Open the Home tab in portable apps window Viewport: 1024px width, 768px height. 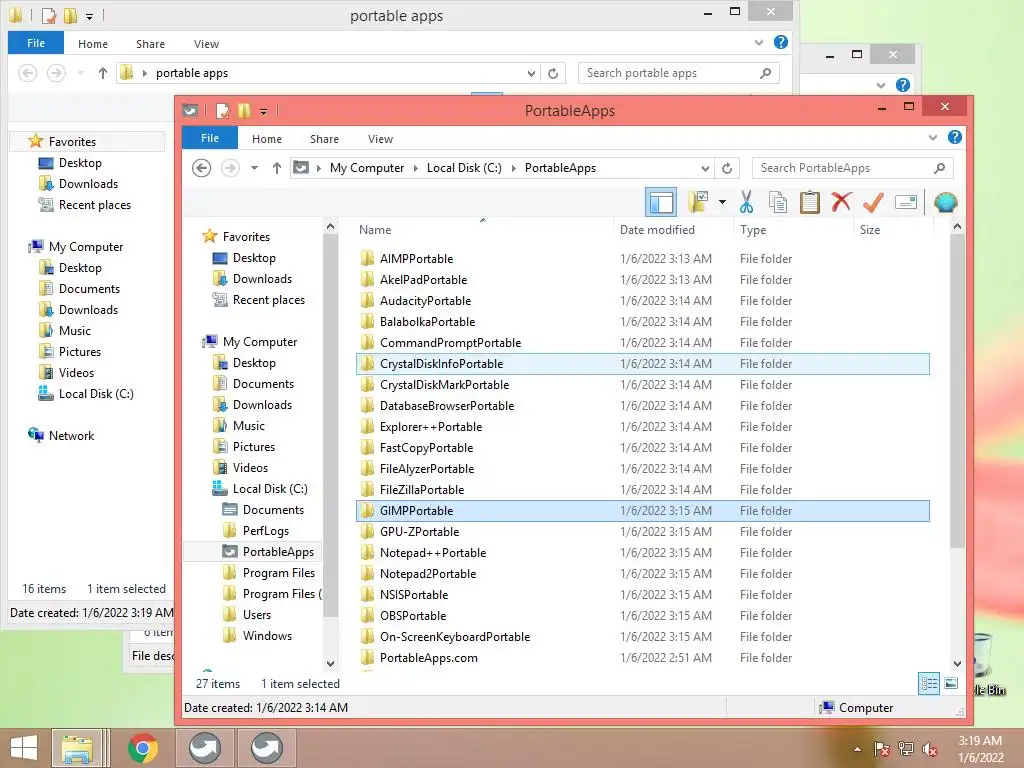pos(93,44)
